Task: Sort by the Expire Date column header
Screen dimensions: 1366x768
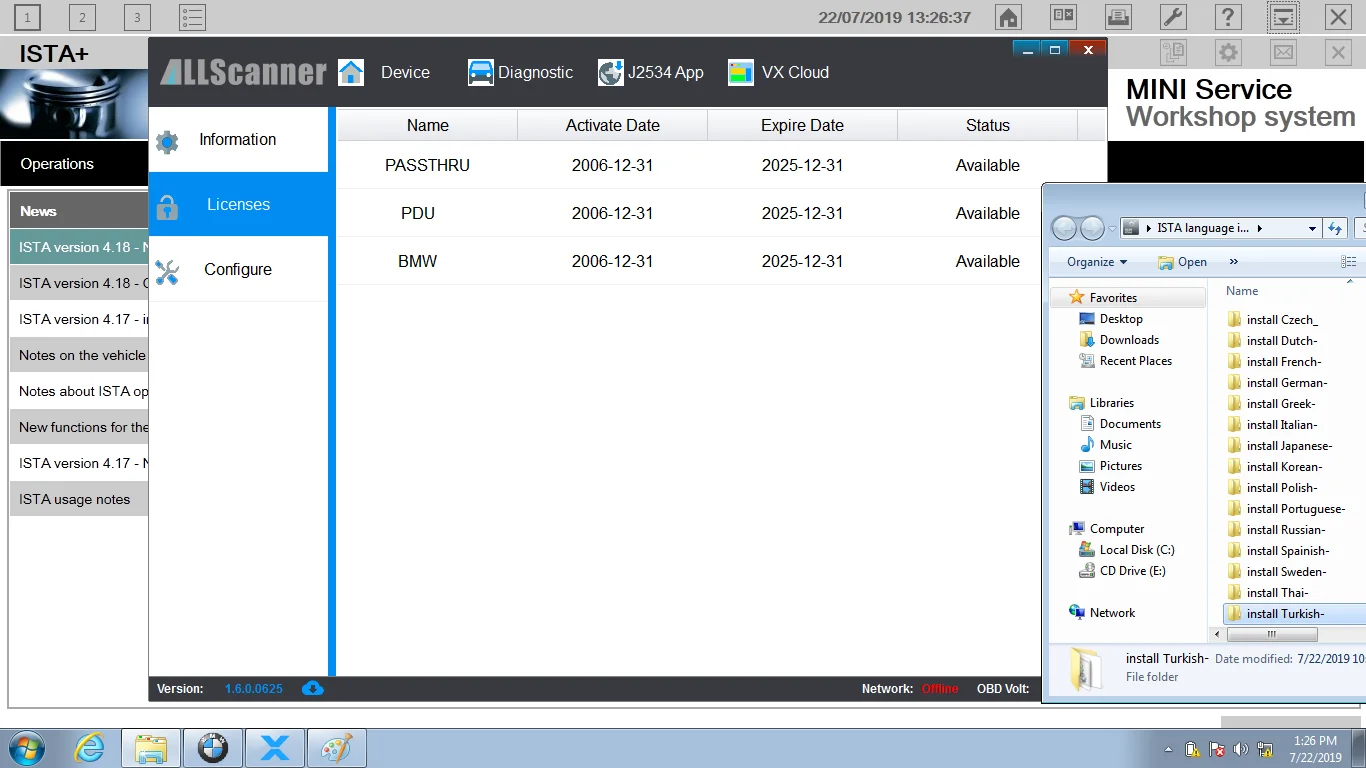Action: [802, 125]
